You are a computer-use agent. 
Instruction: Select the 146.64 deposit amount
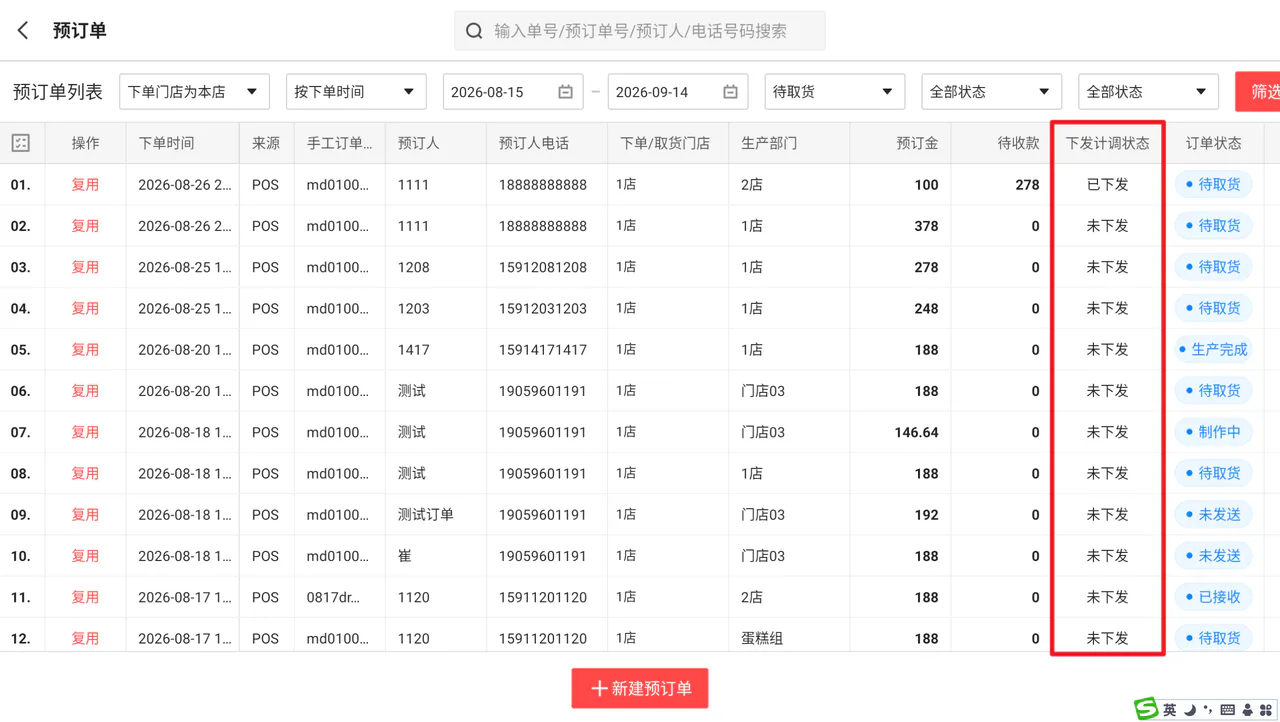coord(916,432)
